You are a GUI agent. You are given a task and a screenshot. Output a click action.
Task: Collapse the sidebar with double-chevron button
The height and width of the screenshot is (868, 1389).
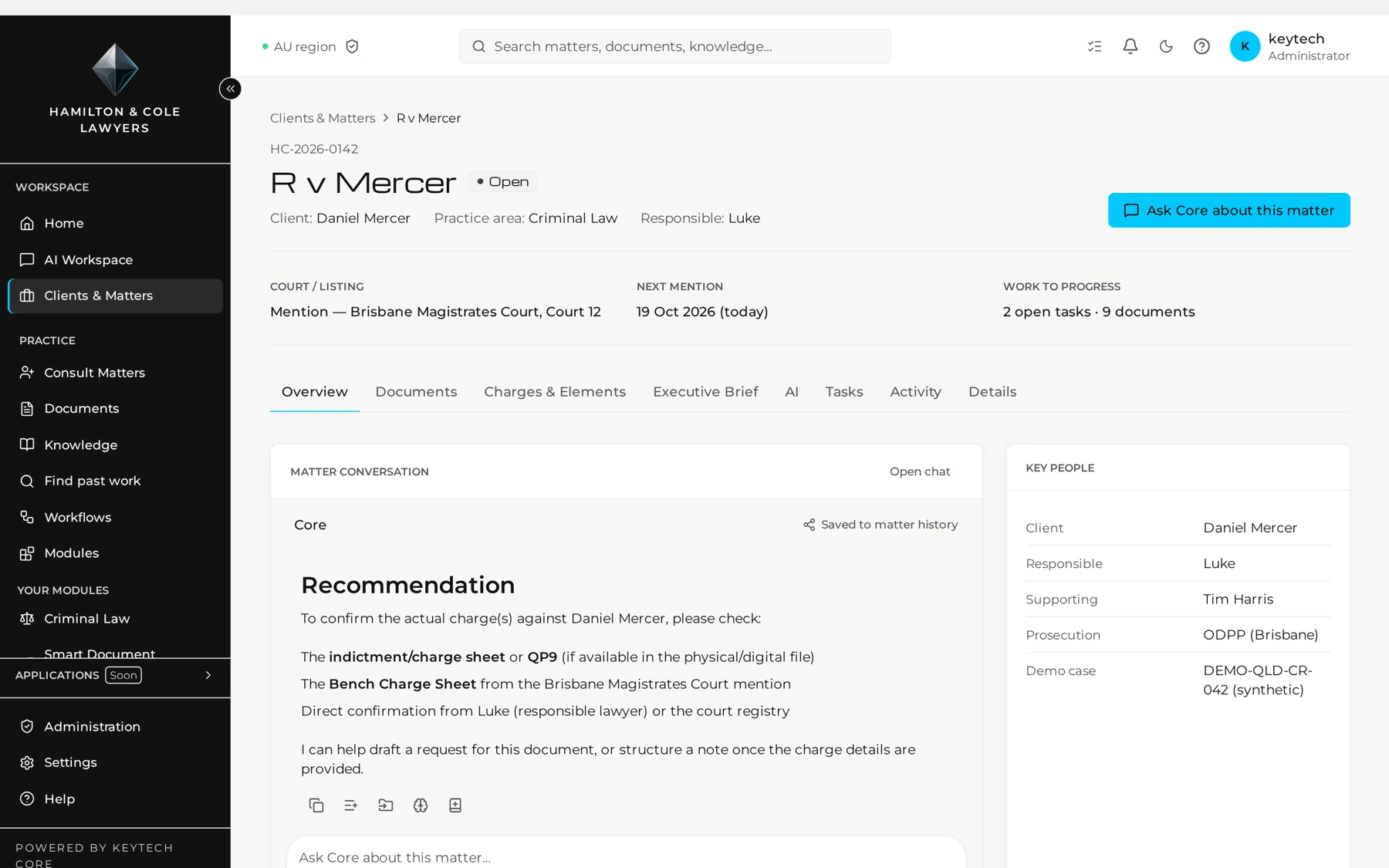(230, 89)
